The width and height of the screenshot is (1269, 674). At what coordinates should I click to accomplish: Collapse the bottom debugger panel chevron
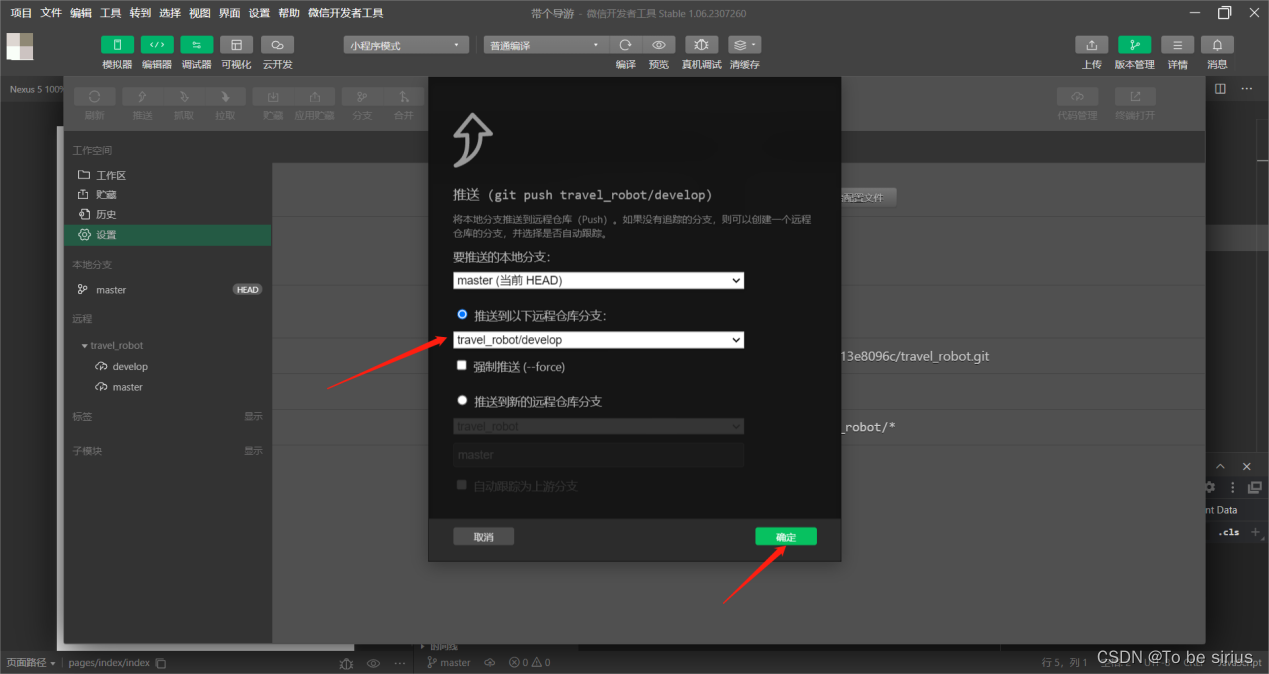1220,467
